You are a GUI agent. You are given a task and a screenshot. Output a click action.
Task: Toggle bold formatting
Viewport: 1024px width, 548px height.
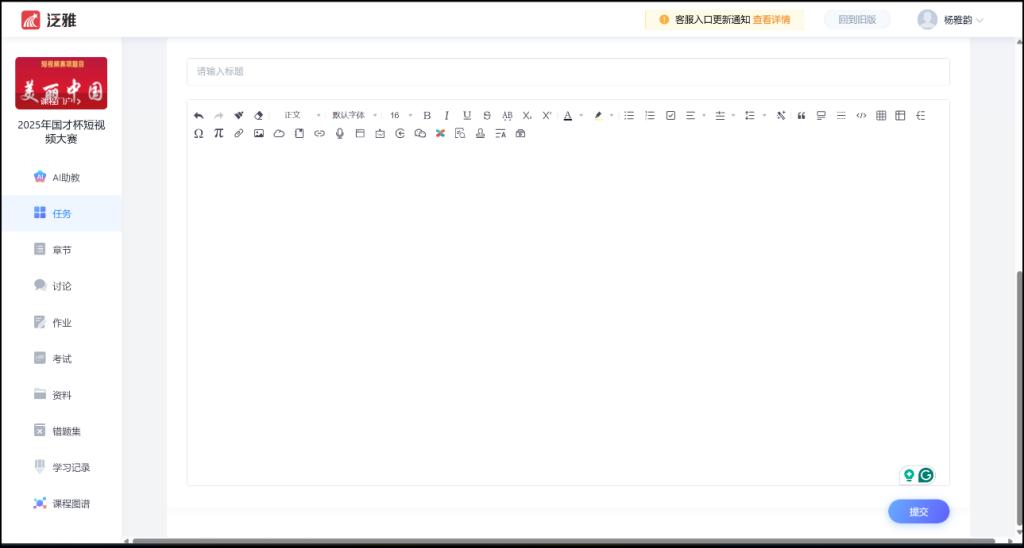pos(427,116)
